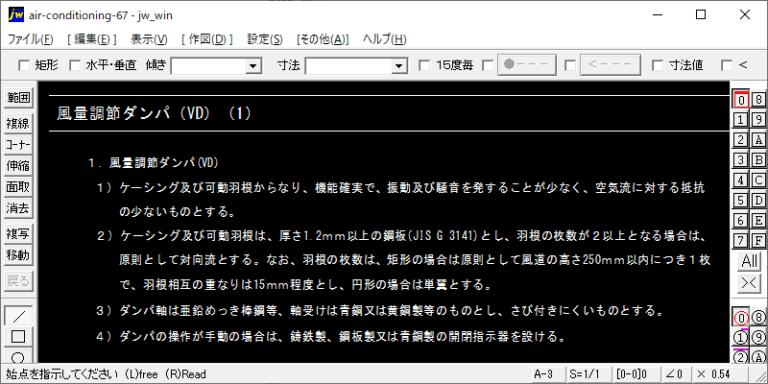Viewport: 768px width, 384px height.
Task: Select layer E in layer bar
Action: pyautogui.click(x=758, y=220)
